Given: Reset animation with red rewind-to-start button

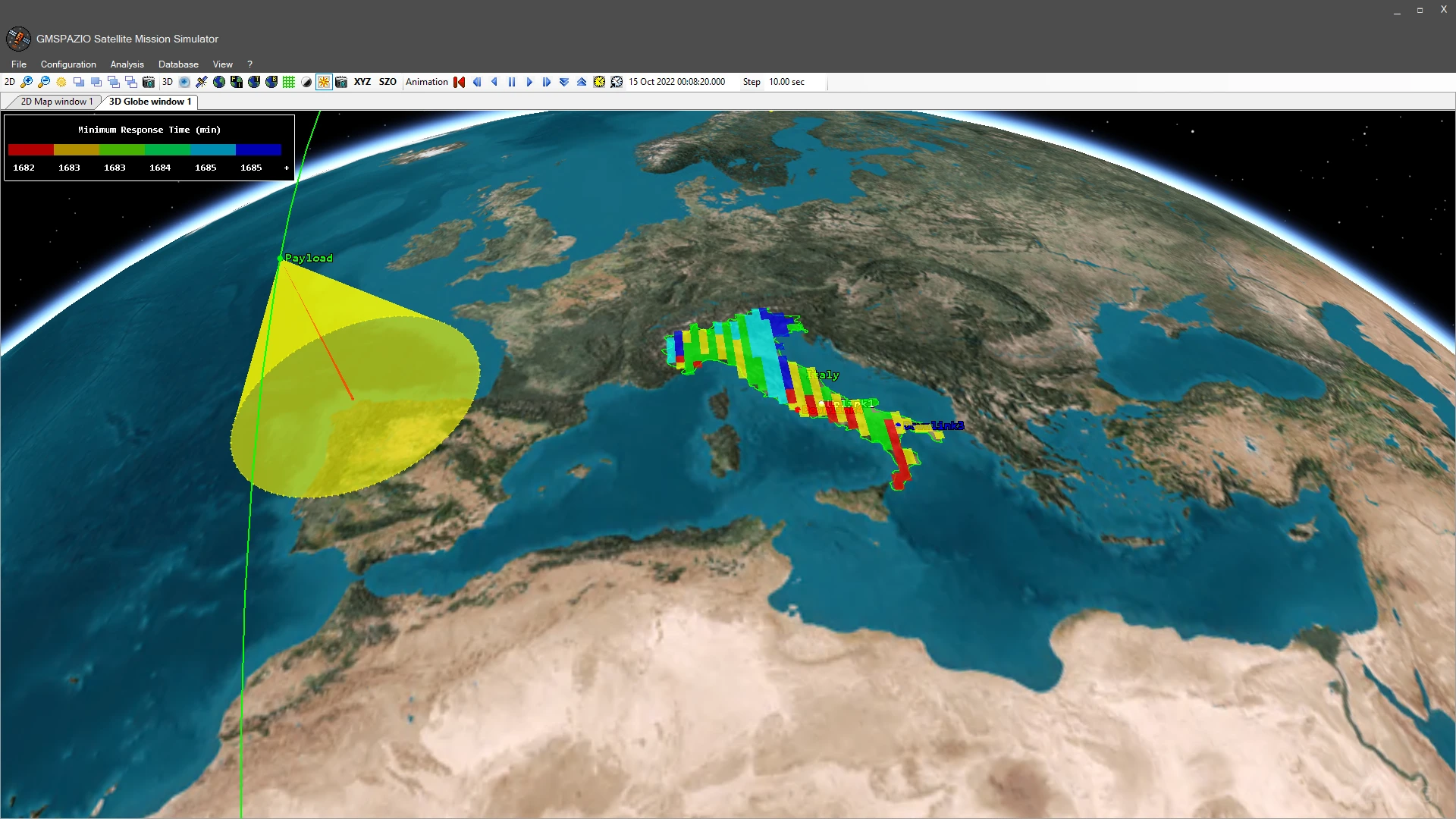Looking at the screenshot, I should click(x=460, y=82).
